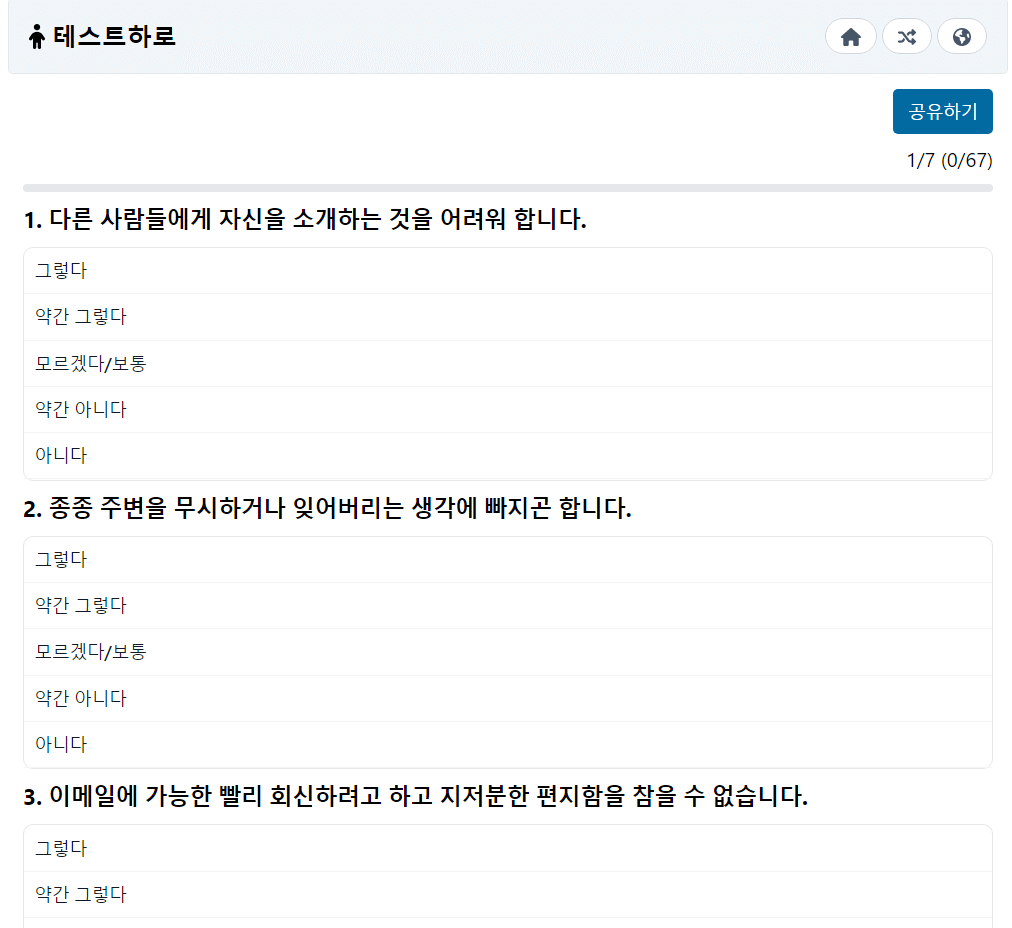Open the home page via the house icon
1012x928 pixels.
coord(851,36)
